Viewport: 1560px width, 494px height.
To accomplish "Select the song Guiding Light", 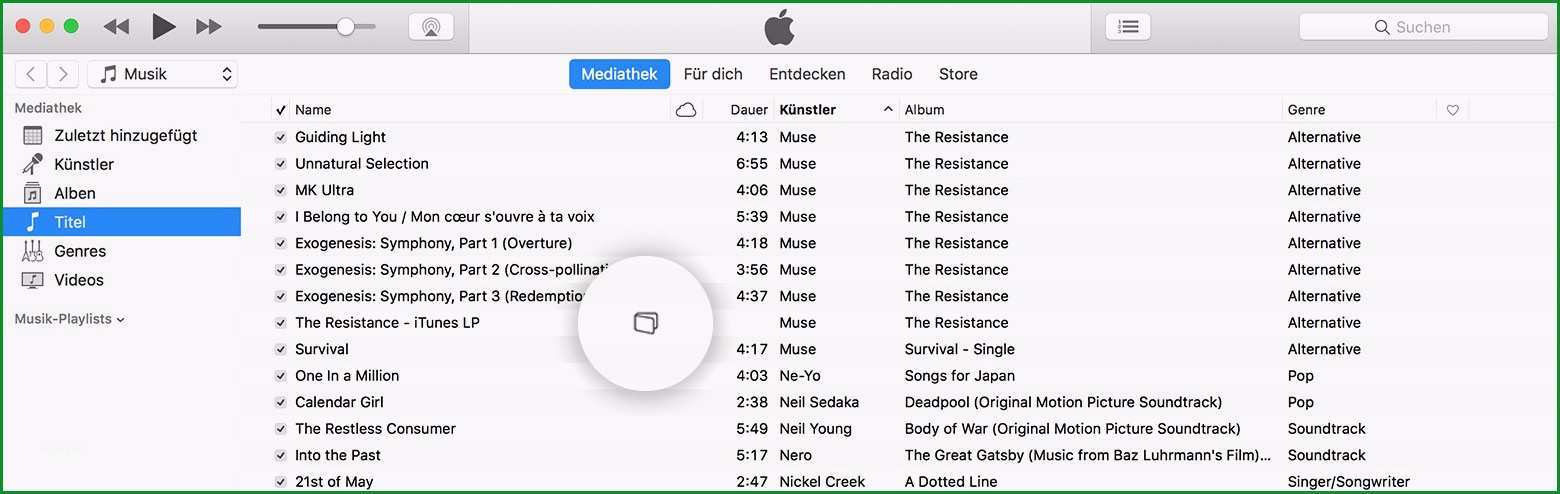I will [x=340, y=137].
